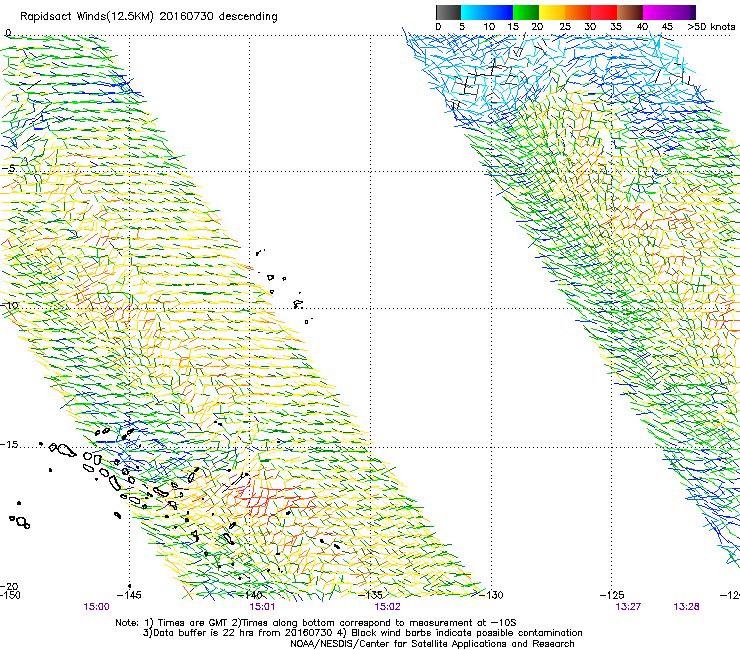Click the orange 25-30 knots color band
Screen dimensions: 740x650
pyautogui.click(x=578, y=12)
